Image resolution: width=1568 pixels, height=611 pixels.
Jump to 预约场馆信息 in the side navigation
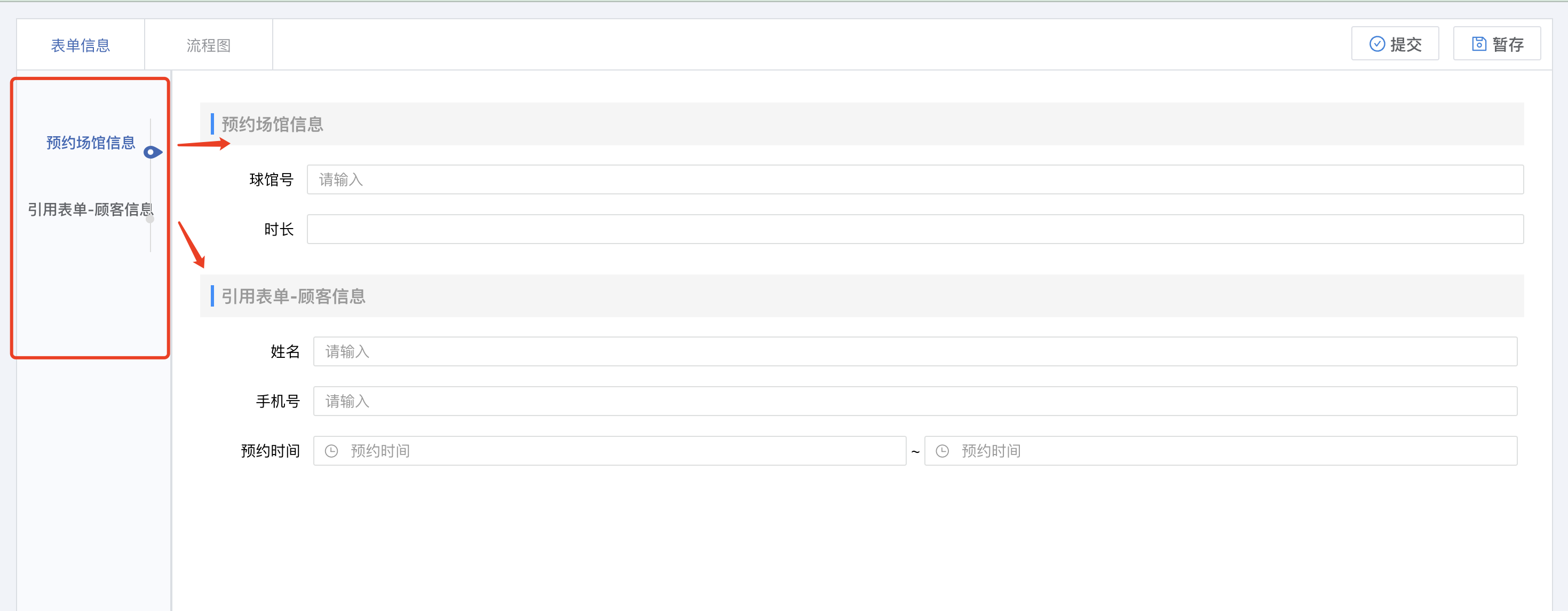pyautogui.click(x=91, y=143)
